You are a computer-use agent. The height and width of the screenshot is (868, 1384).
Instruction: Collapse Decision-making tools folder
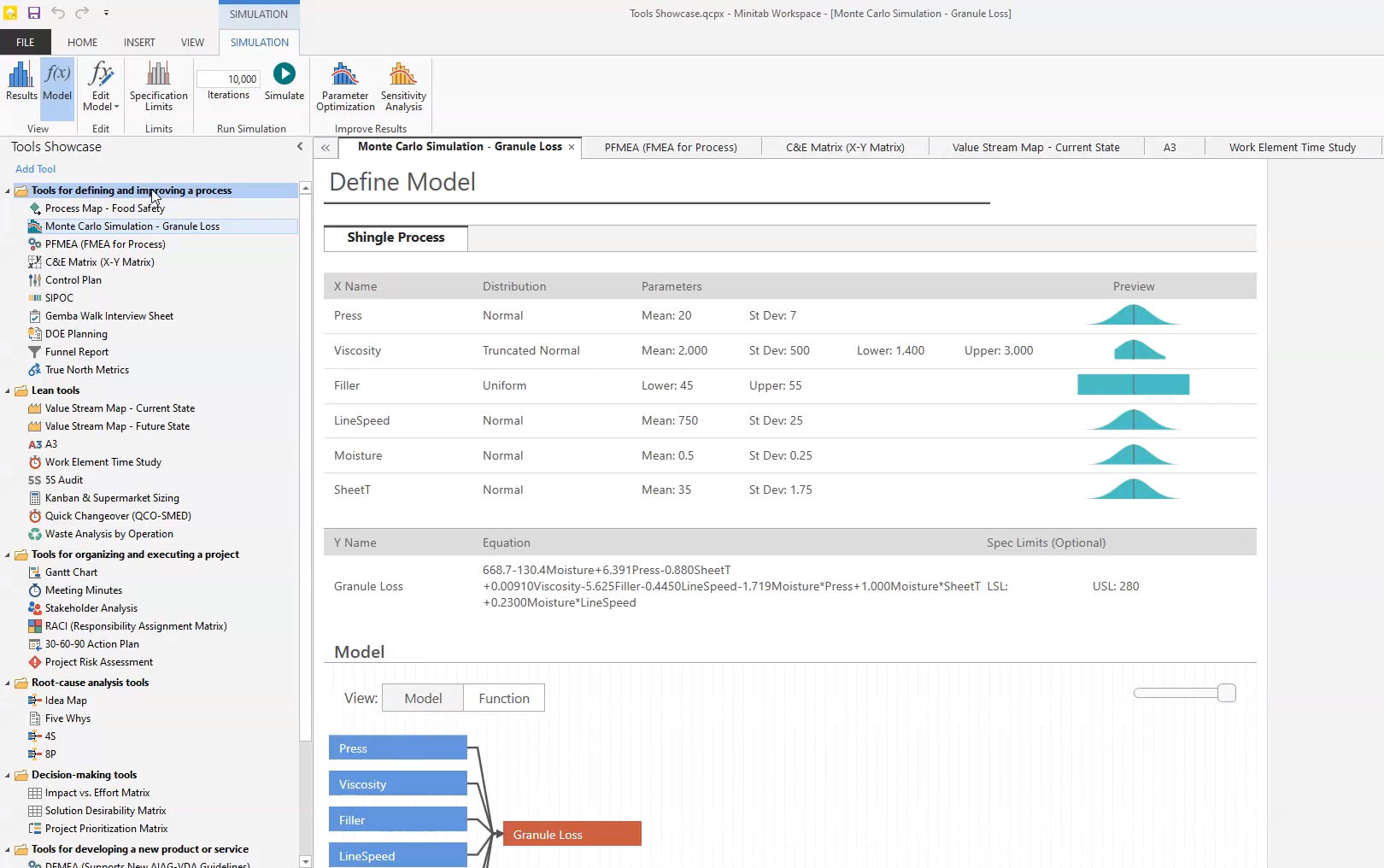(8, 775)
